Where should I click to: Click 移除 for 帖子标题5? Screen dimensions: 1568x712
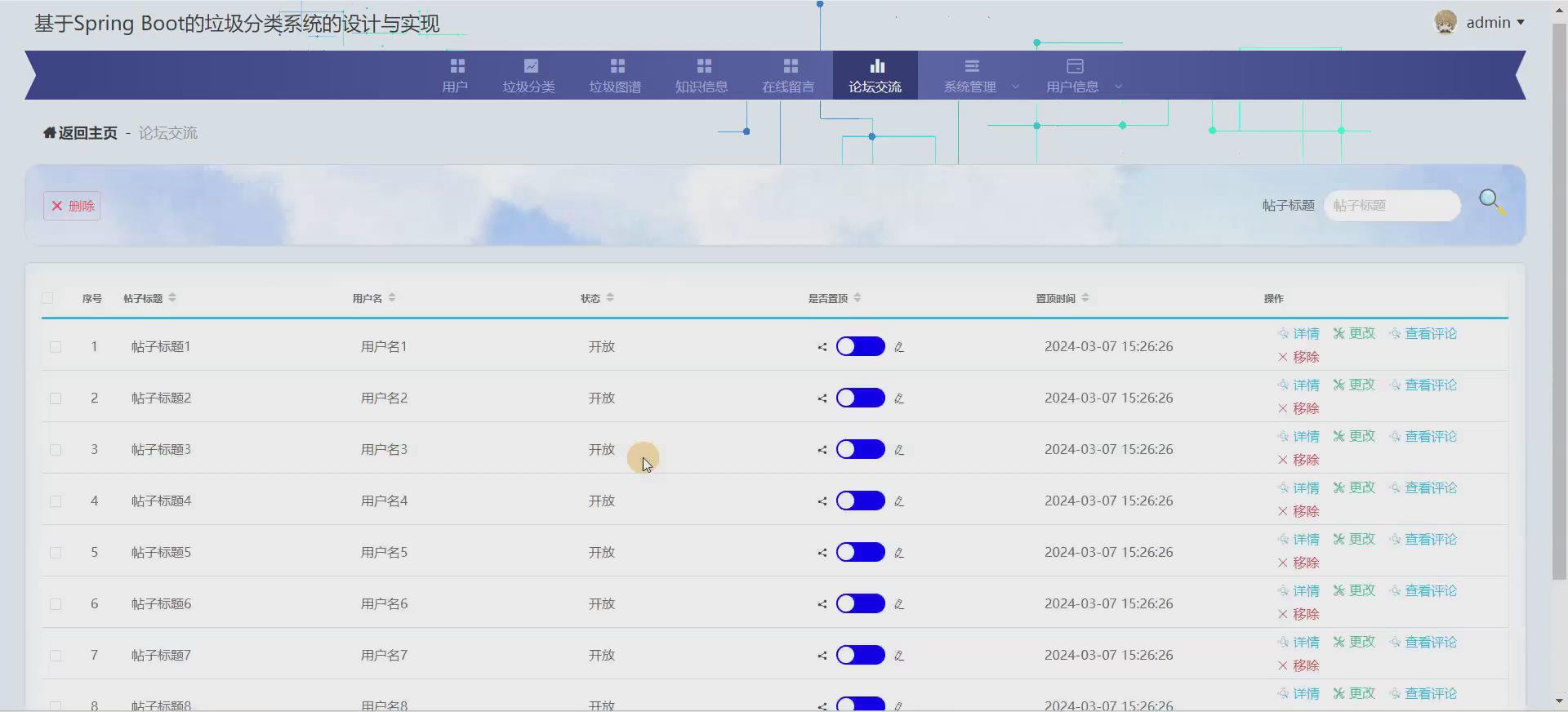tap(1298, 563)
